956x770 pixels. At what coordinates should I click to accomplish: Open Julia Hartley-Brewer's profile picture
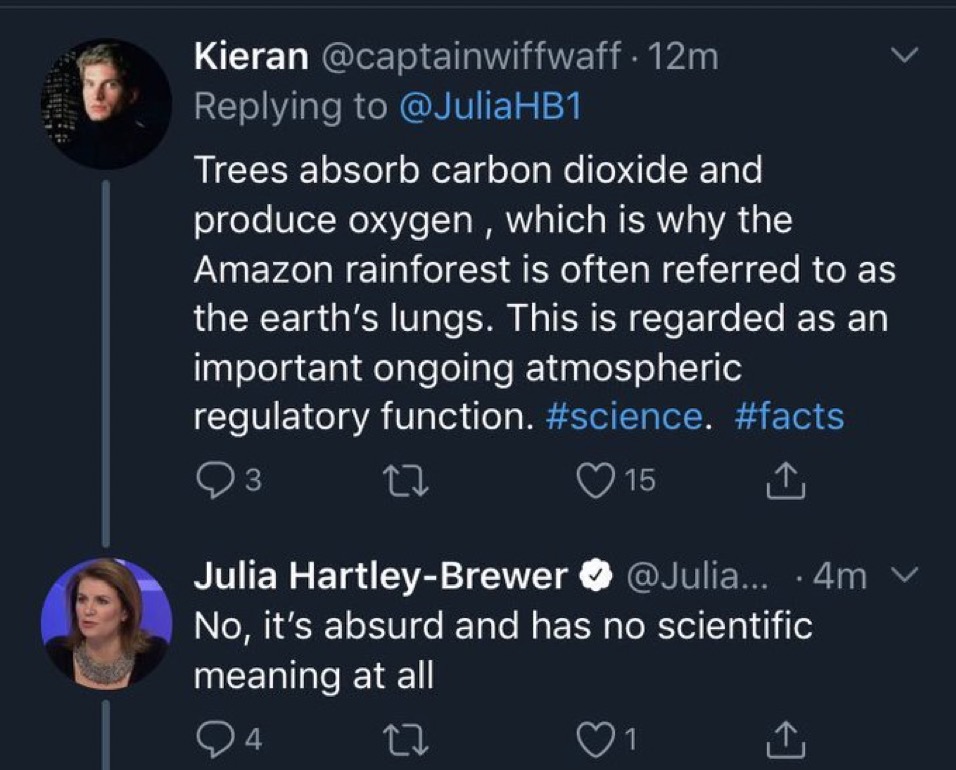[106, 623]
